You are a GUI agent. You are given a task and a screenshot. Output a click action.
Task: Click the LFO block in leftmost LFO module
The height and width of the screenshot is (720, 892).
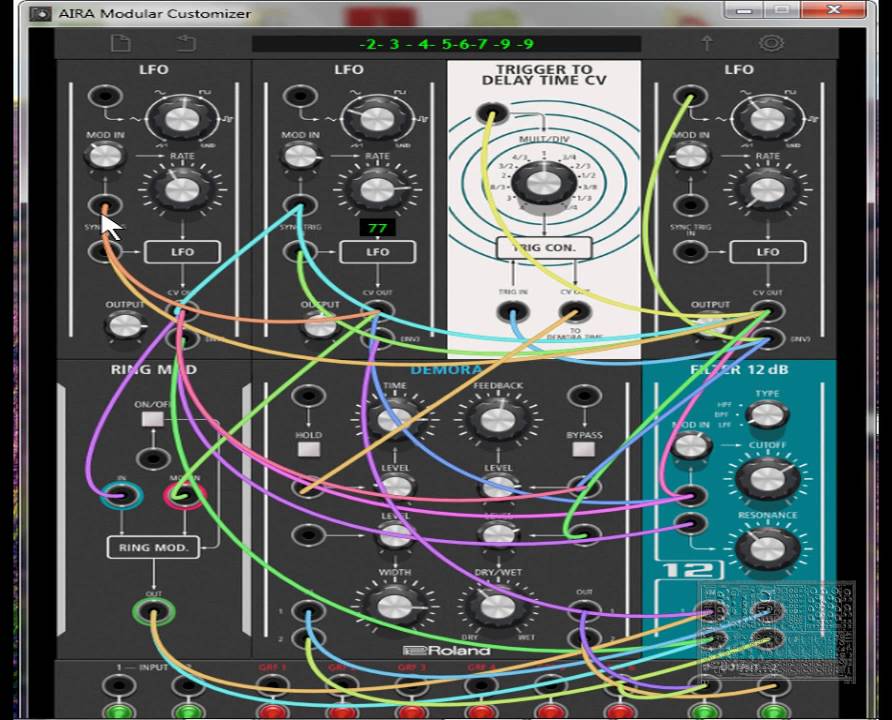pos(183,252)
